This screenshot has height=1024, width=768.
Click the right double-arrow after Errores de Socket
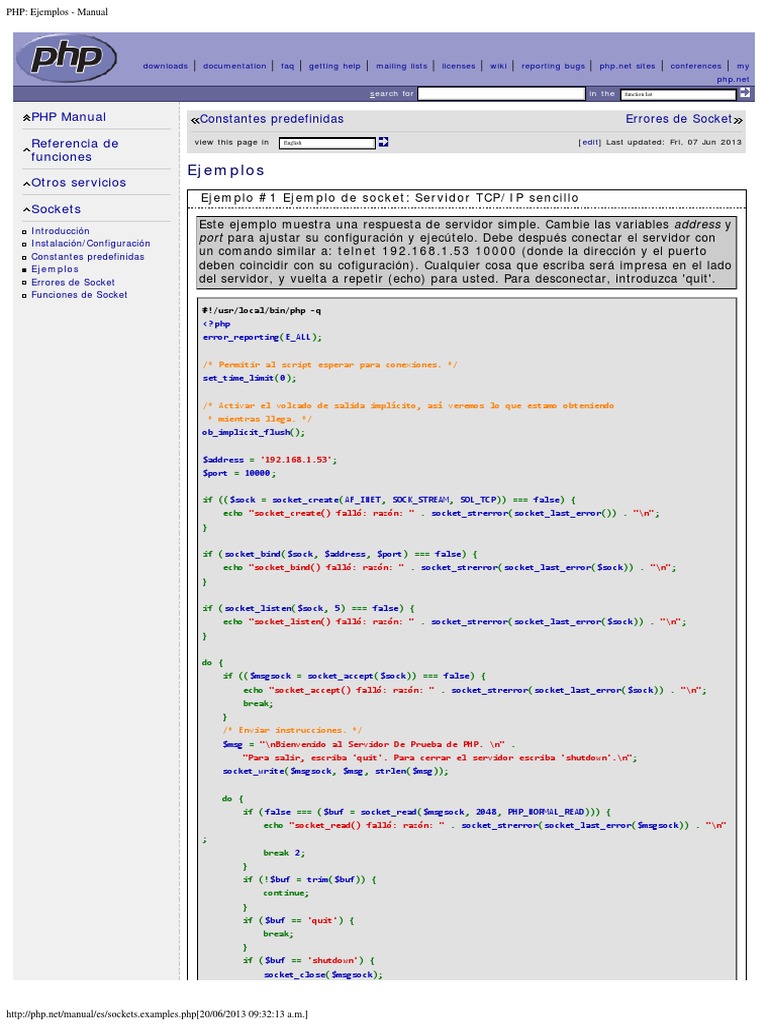point(738,120)
